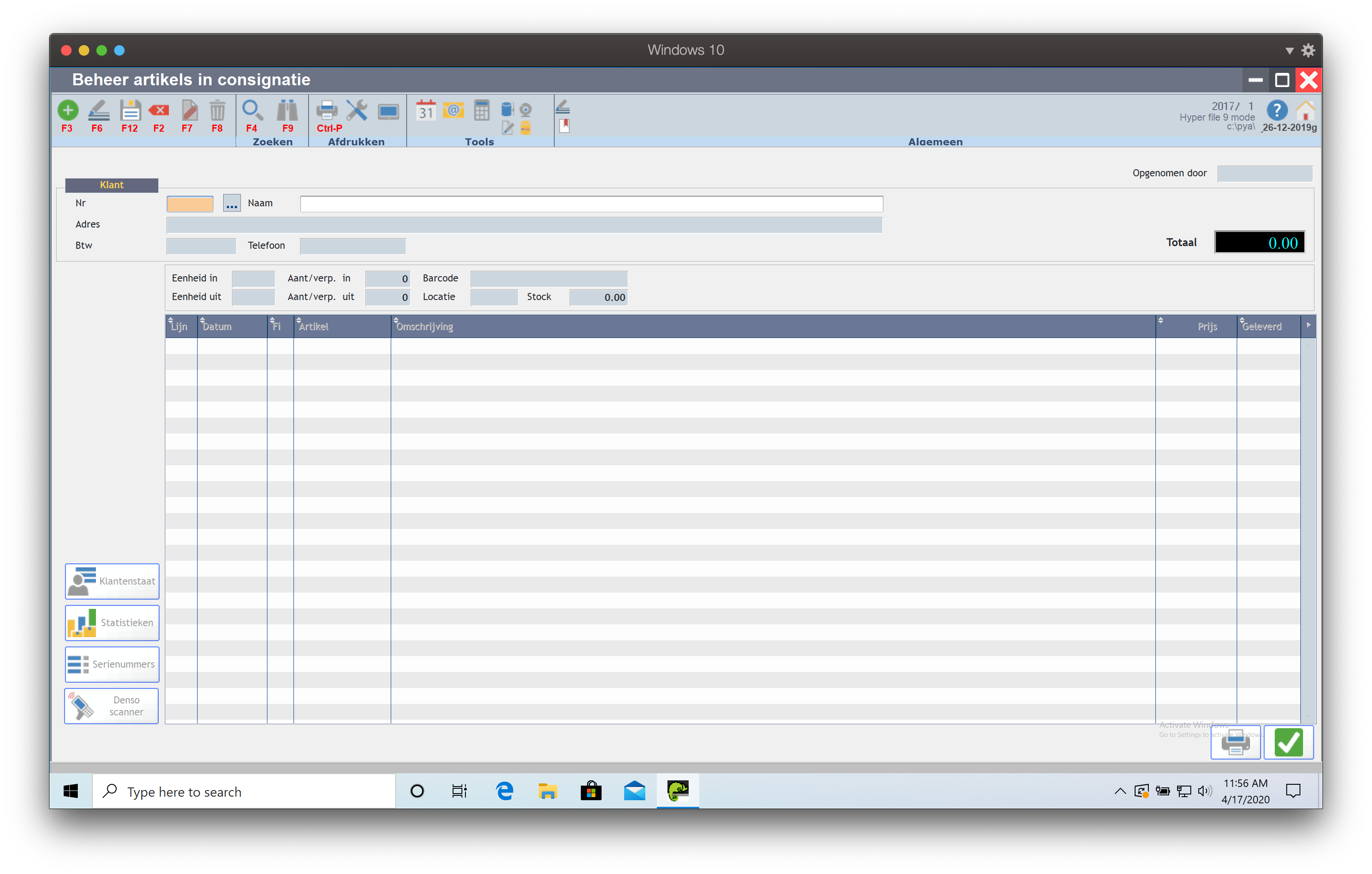Click the F8 trash bin delete icon
The image size is (1372, 874).
click(217, 110)
